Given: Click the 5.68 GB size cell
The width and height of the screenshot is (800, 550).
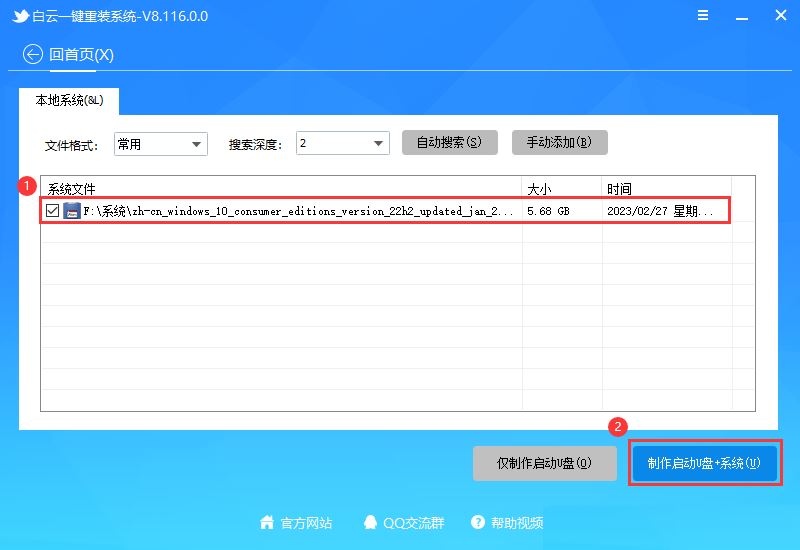Looking at the screenshot, I should click(548, 211).
